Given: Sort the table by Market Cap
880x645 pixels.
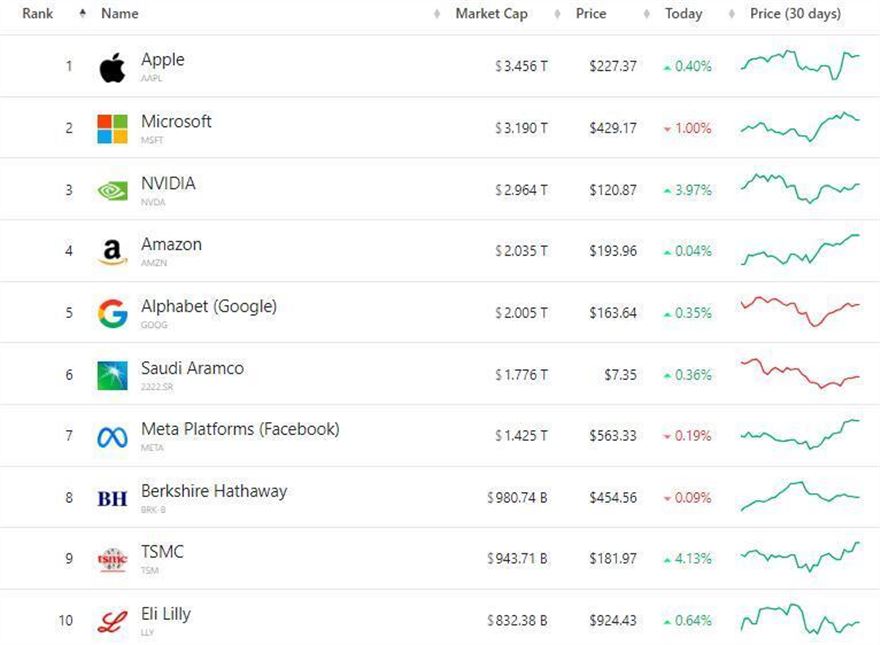Looking at the screenshot, I should click(x=491, y=14).
